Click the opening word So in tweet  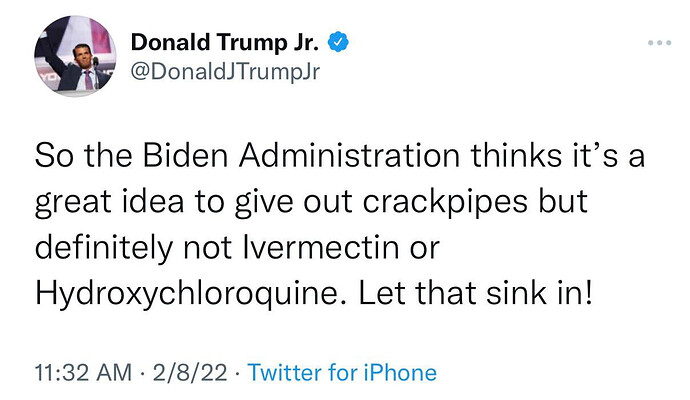pyautogui.click(x=54, y=156)
